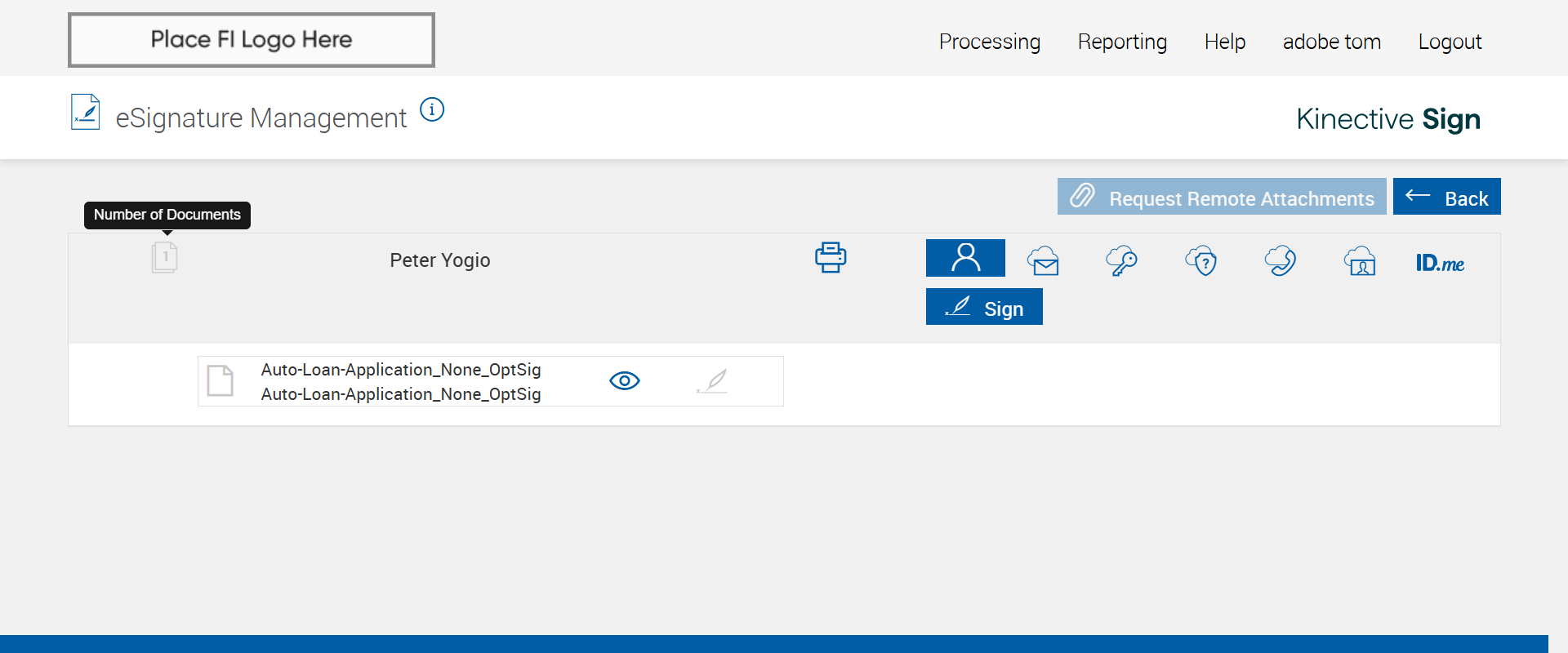This screenshot has height=653, width=1568.
Task: Pick the cloud shield question authentication icon
Action: pos(1201,261)
